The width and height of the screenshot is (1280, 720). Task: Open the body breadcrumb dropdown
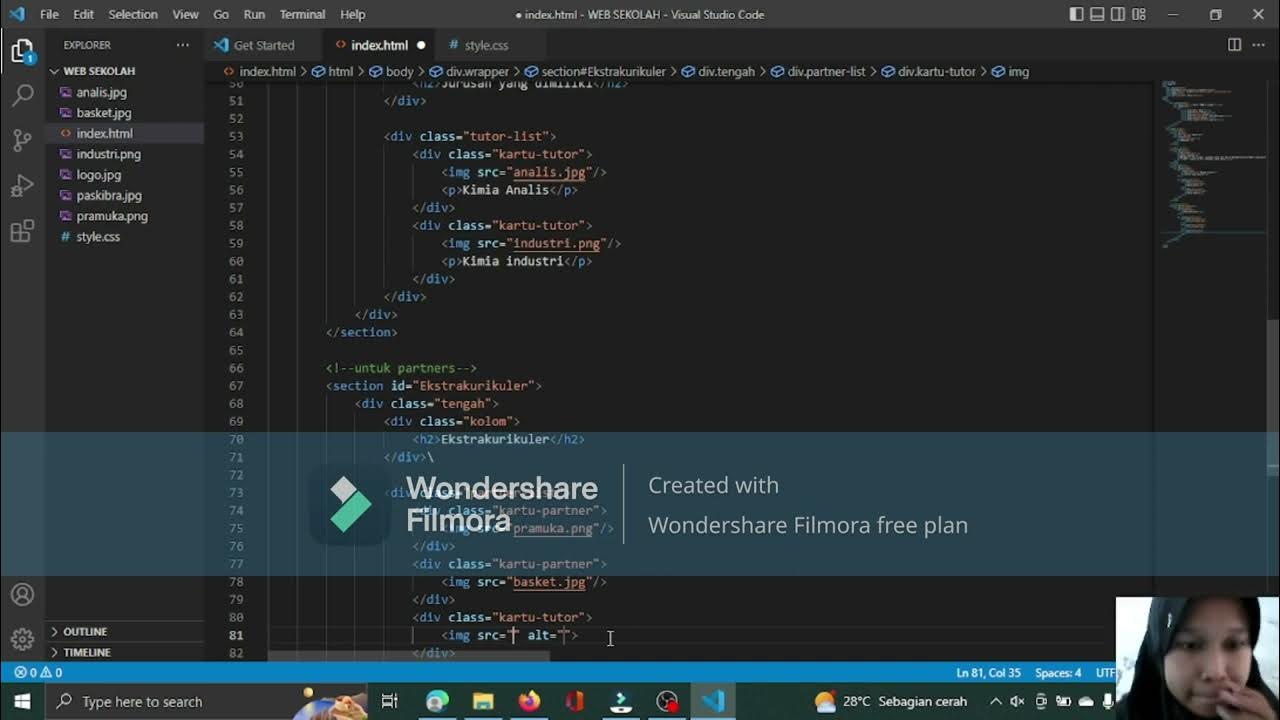pos(391,72)
